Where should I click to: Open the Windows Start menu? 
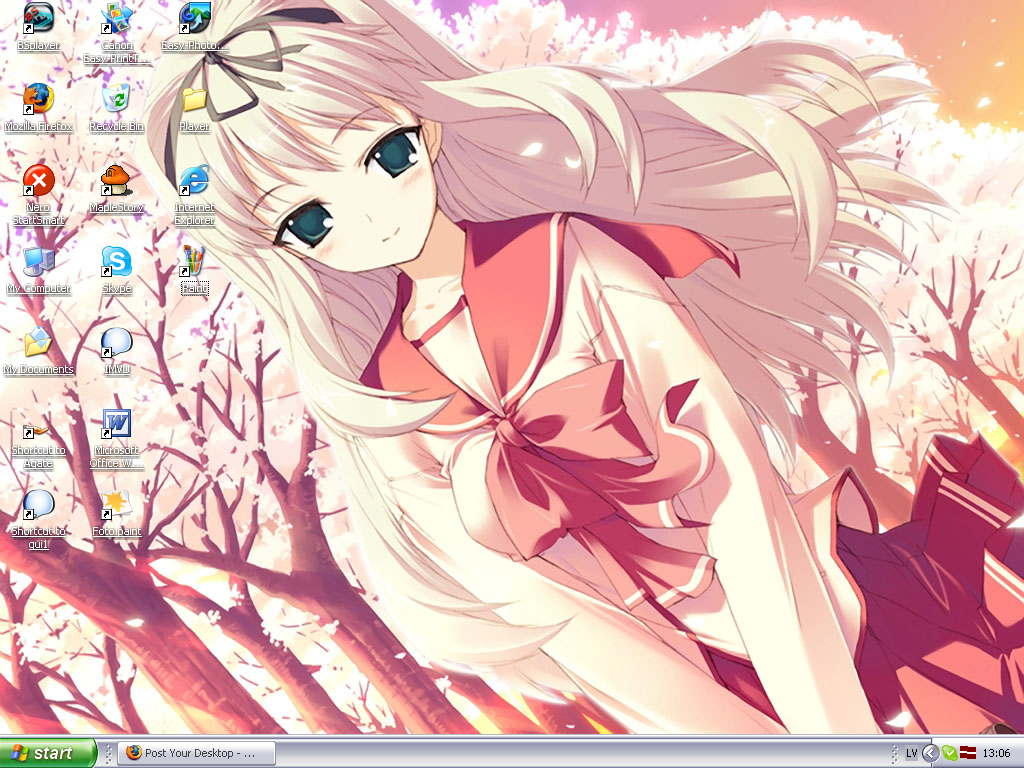48,753
